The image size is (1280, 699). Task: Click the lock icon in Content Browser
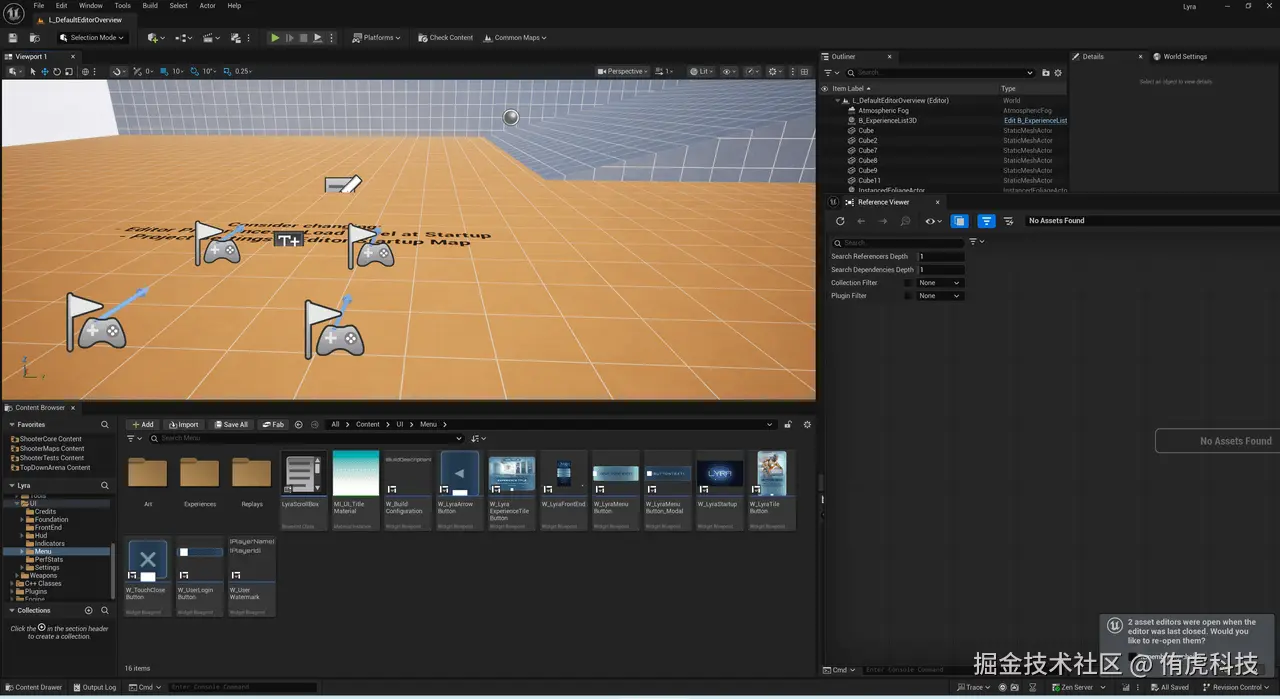pyautogui.click(x=788, y=424)
